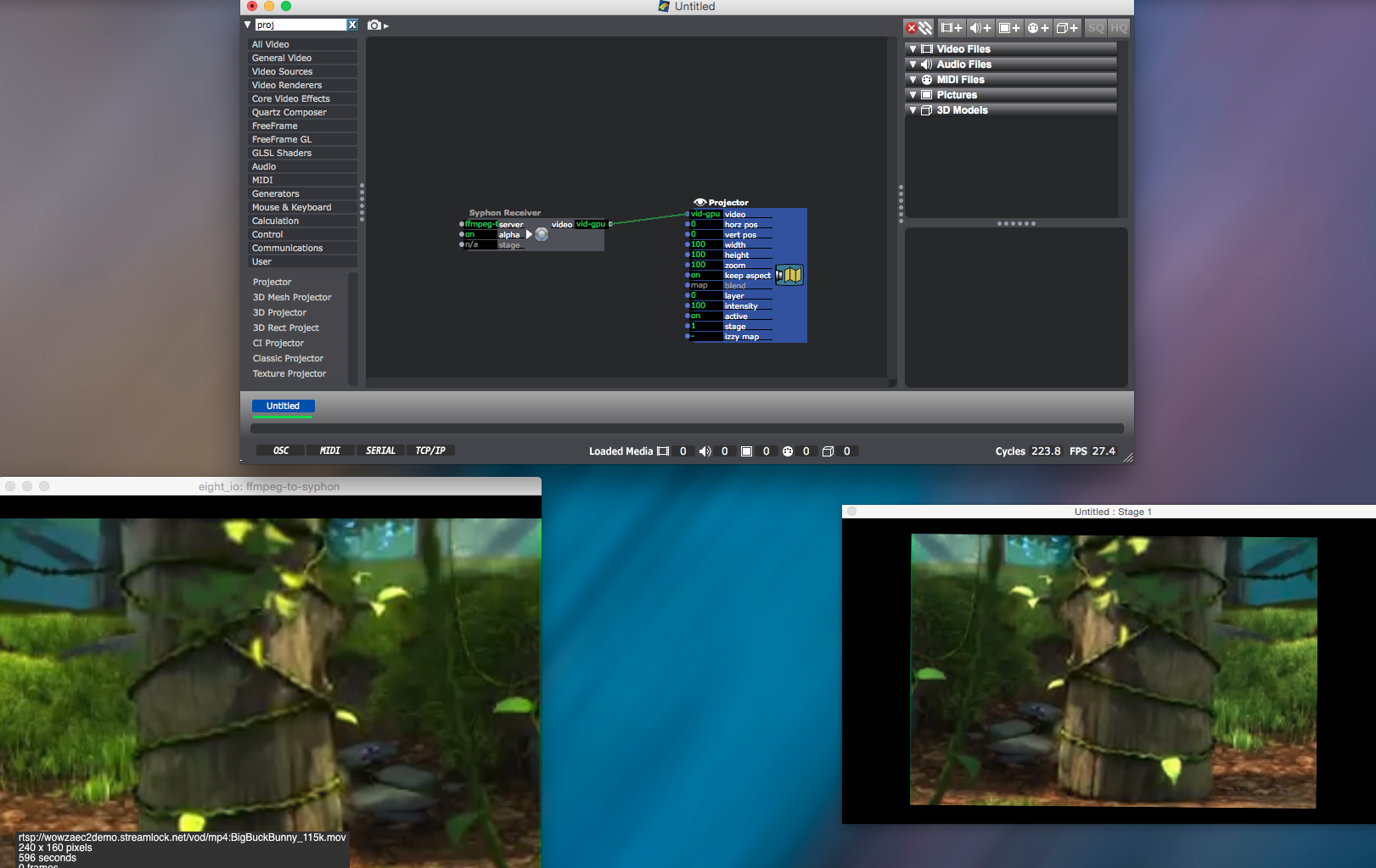Image resolution: width=1376 pixels, height=868 pixels.
Task: Click the loaded pictures count icon
Action: click(x=746, y=451)
